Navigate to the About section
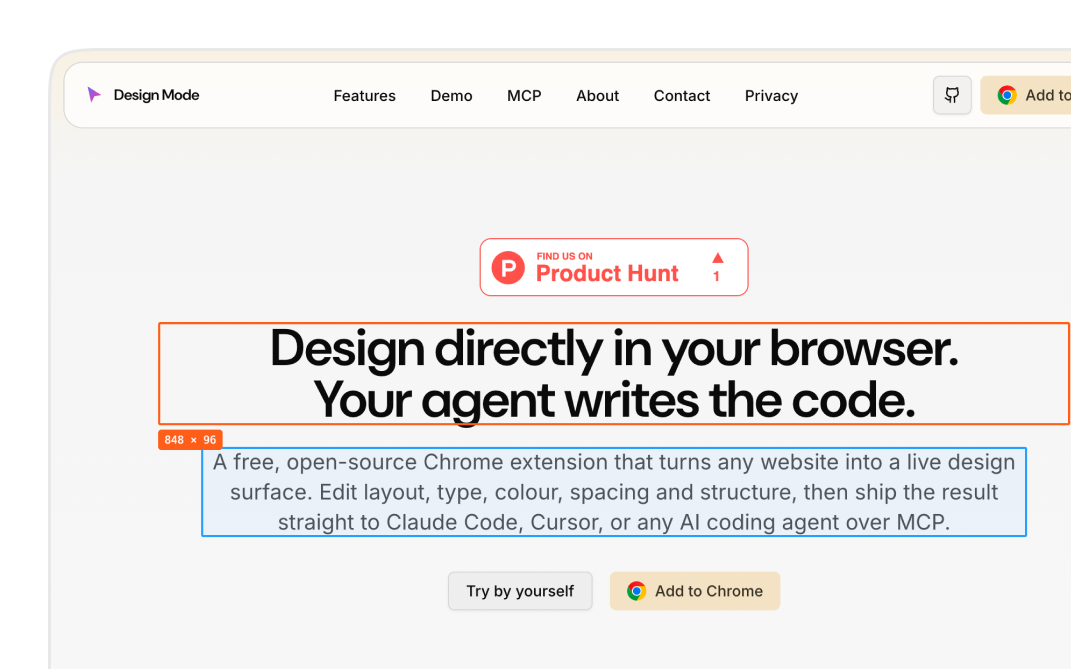 tap(597, 96)
